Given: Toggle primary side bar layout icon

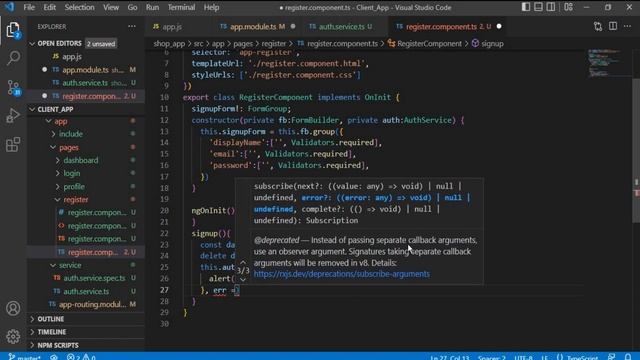Looking at the screenshot, I should click(526, 7).
